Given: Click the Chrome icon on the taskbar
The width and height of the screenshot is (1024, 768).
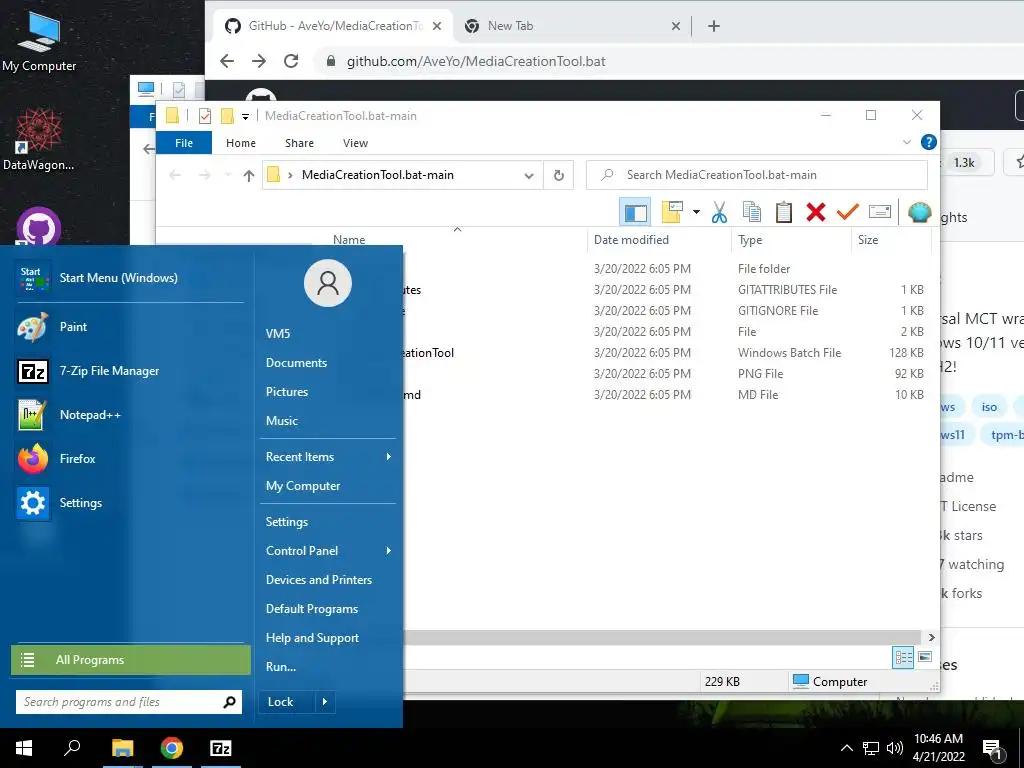Looking at the screenshot, I should click(172, 748).
